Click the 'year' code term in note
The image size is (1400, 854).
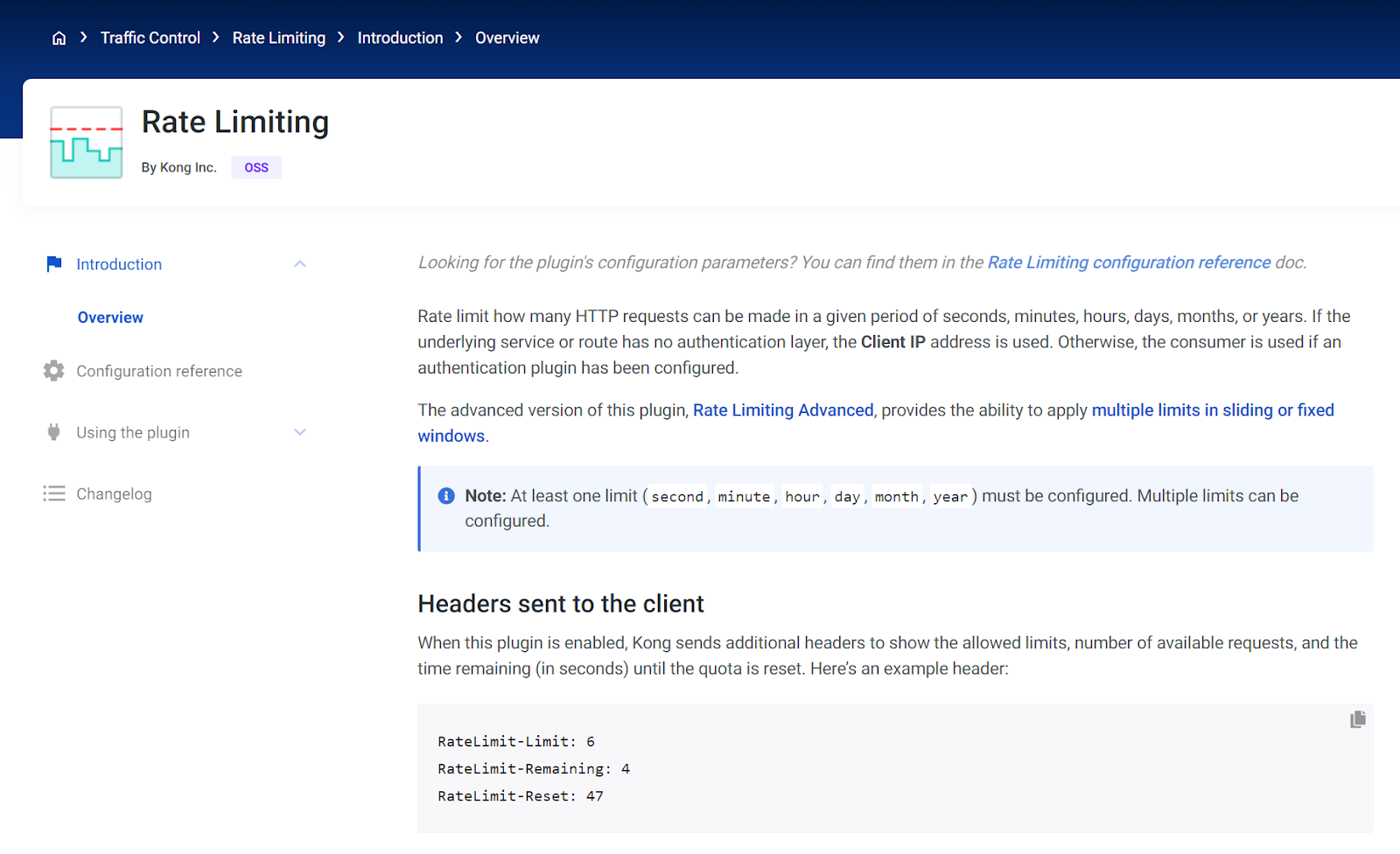coord(950,496)
